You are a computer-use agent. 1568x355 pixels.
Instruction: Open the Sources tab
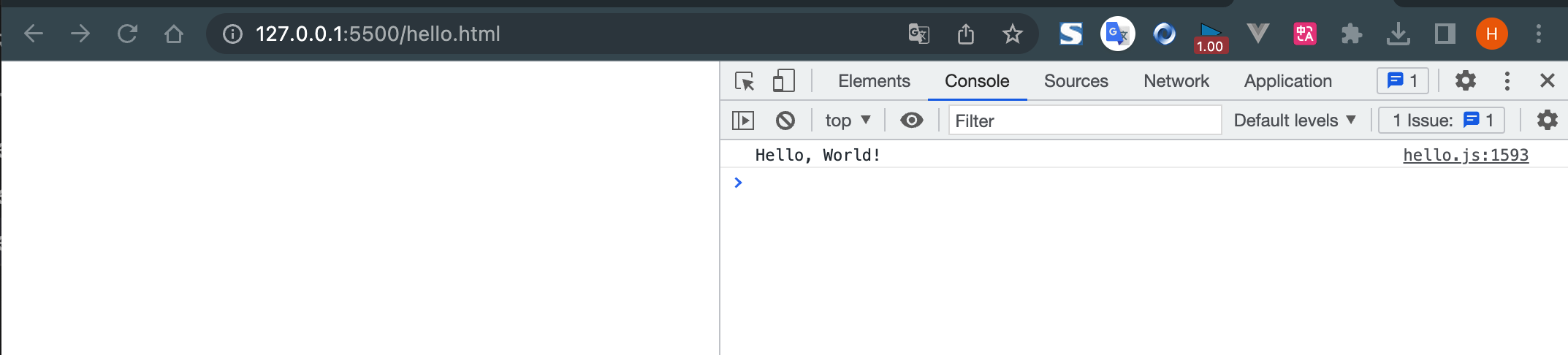point(1076,81)
